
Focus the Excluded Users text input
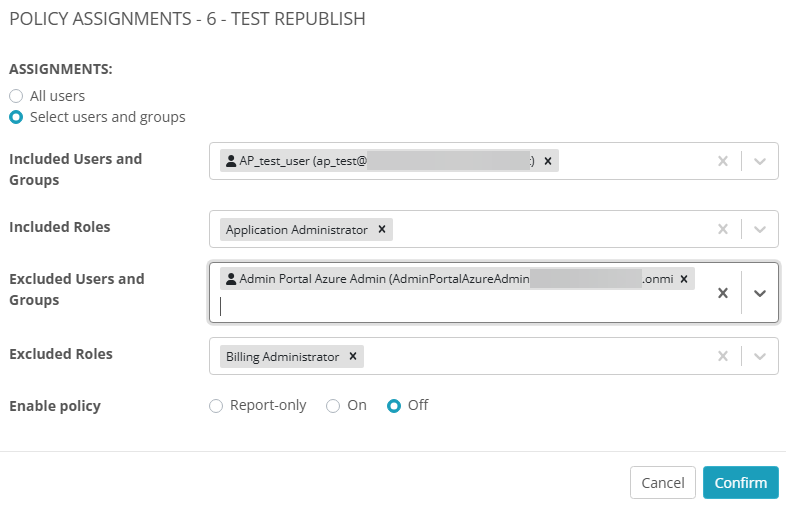[457, 306]
